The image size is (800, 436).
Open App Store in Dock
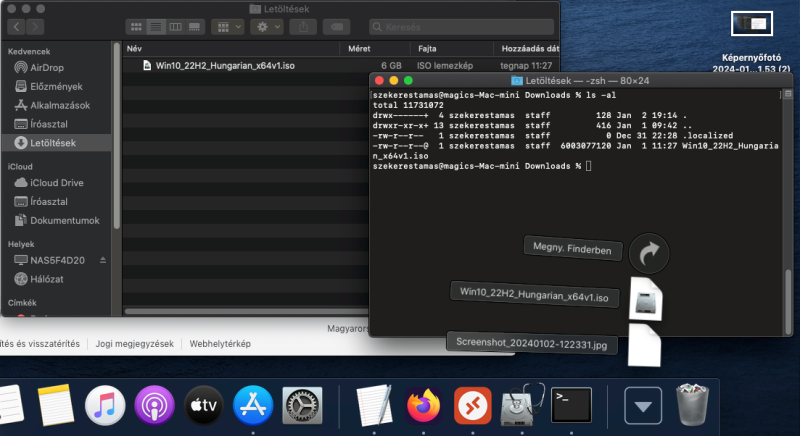click(x=253, y=405)
